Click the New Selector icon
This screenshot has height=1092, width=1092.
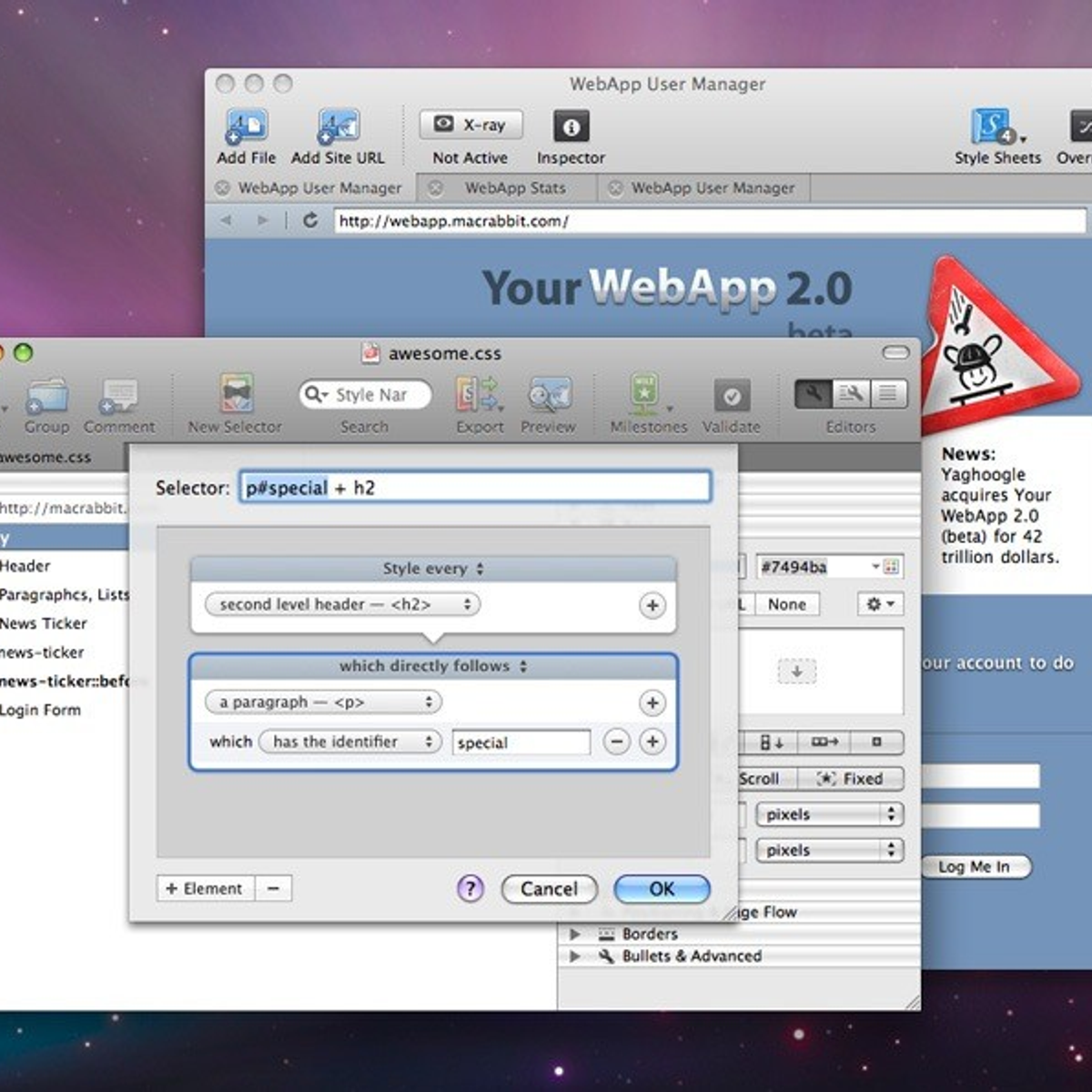click(x=236, y=395)
